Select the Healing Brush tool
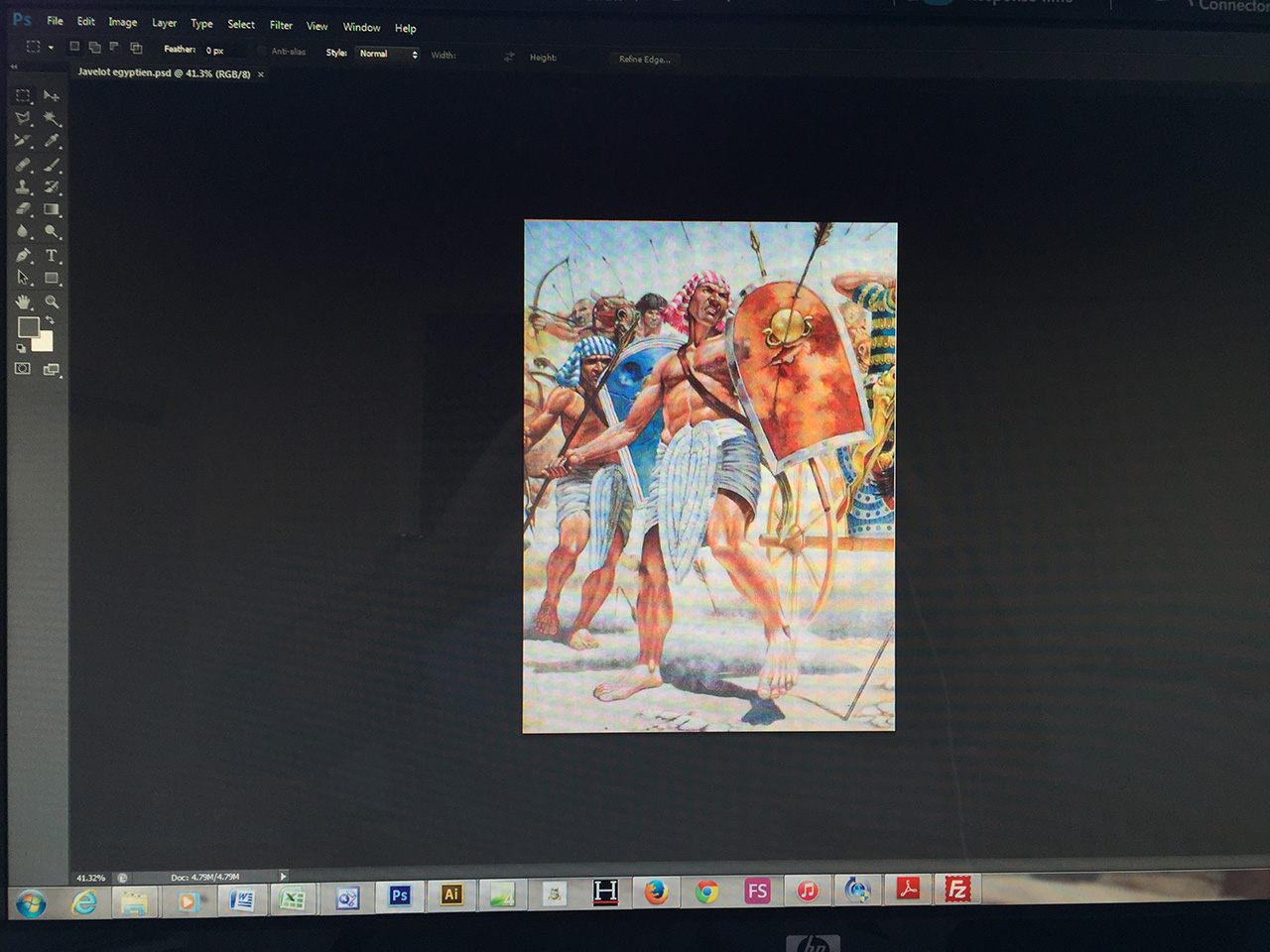 tap(23, 165)
